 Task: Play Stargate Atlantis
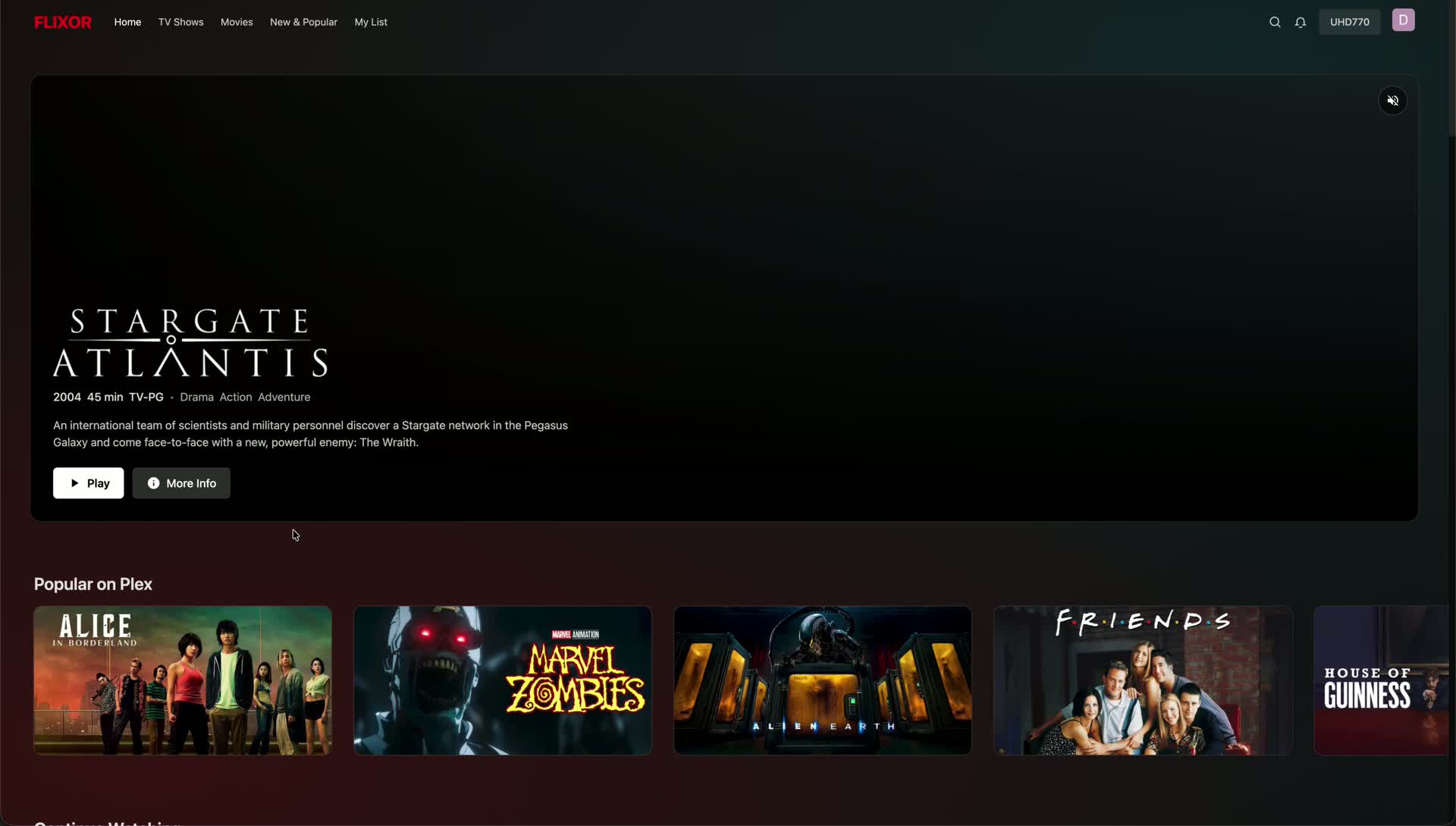click(x=88, y=483)
